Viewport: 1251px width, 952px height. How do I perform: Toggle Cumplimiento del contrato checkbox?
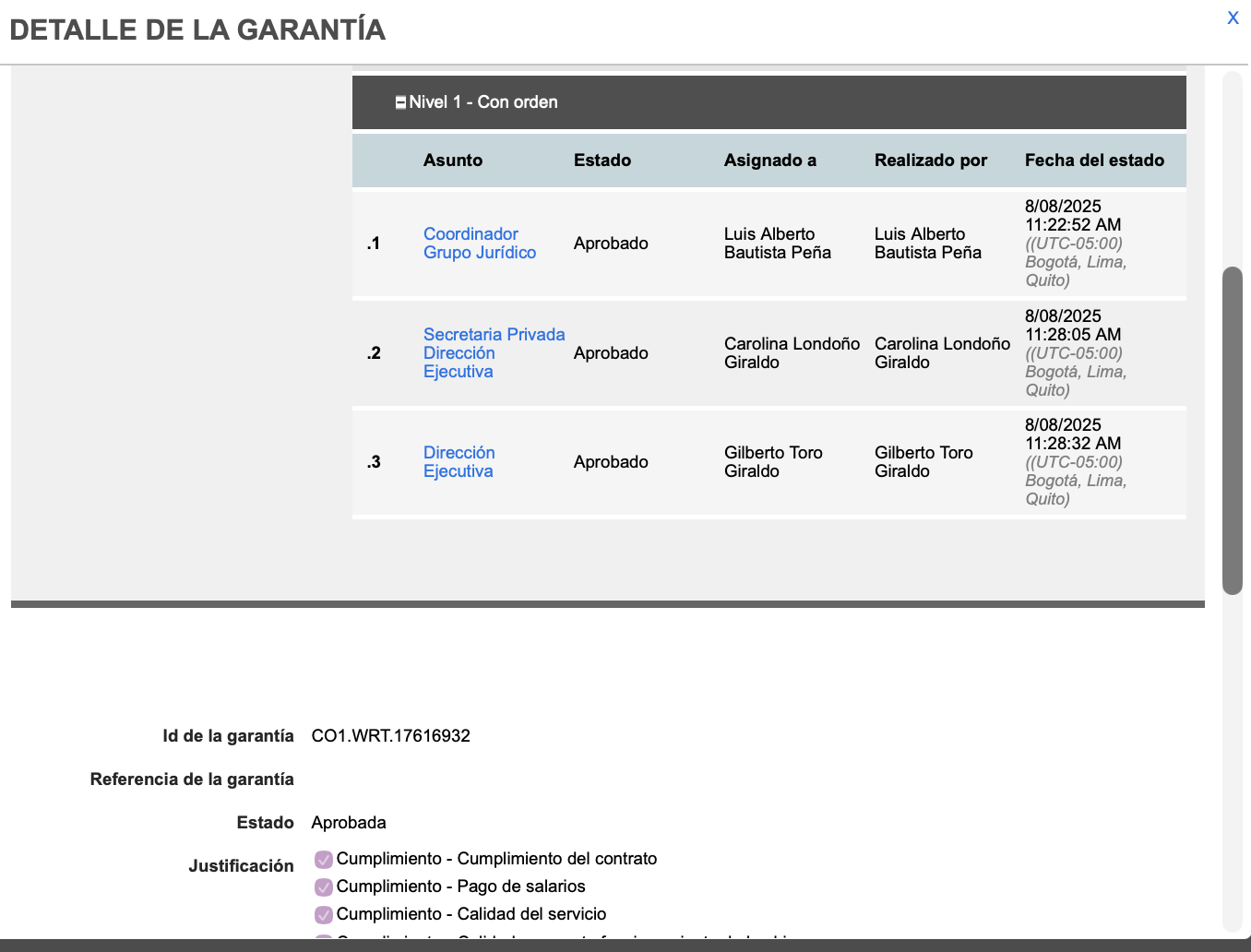[324, 860]
